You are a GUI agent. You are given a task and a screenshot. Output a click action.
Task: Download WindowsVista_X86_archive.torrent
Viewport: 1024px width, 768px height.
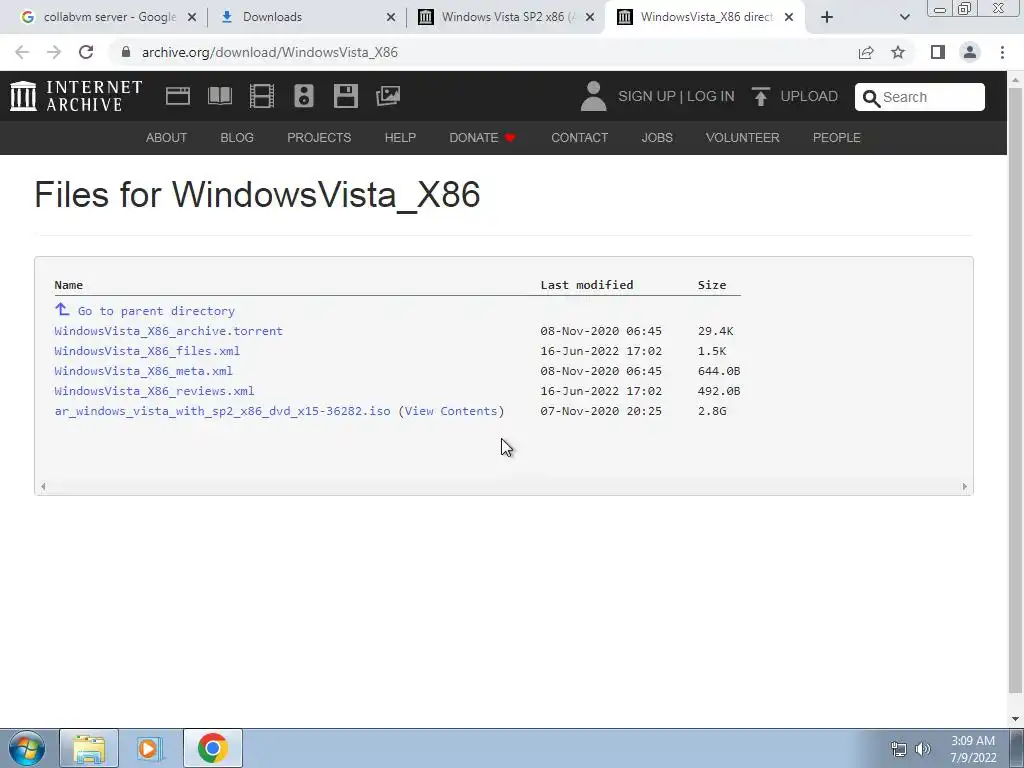coord(168,331)
